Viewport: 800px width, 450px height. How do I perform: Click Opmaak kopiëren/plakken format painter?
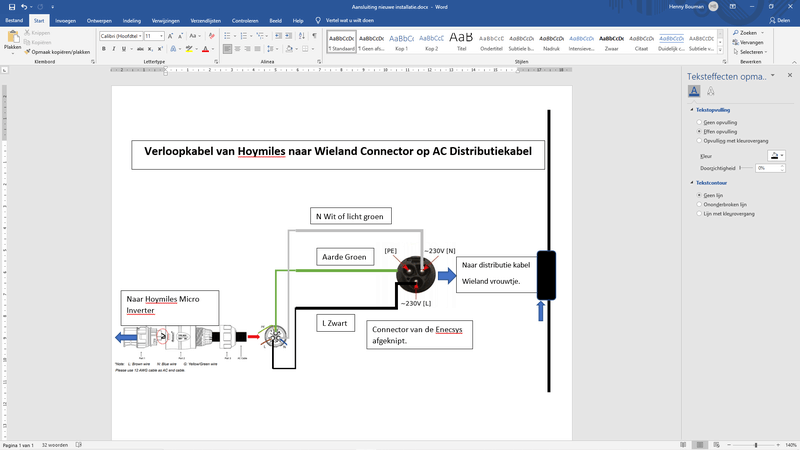57,52
